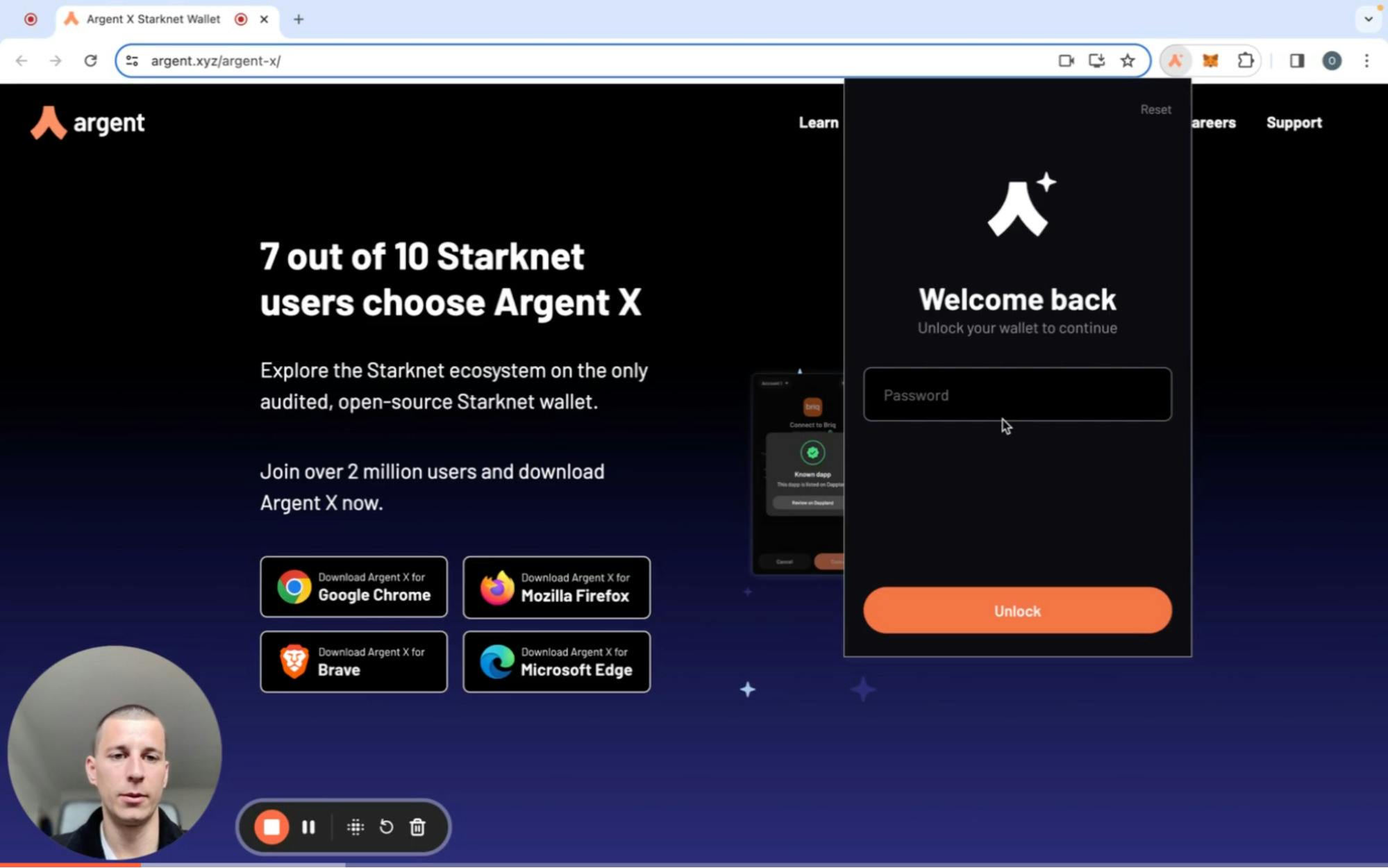The image size is (1388, 868).
Task: Click the Welcome back heading
Action: pos(1017,299)
